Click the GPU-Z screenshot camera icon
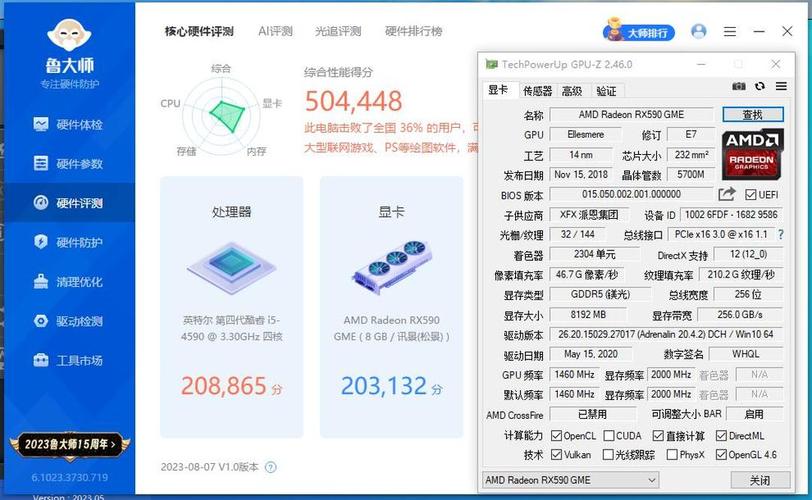 (x=739, y=88)
